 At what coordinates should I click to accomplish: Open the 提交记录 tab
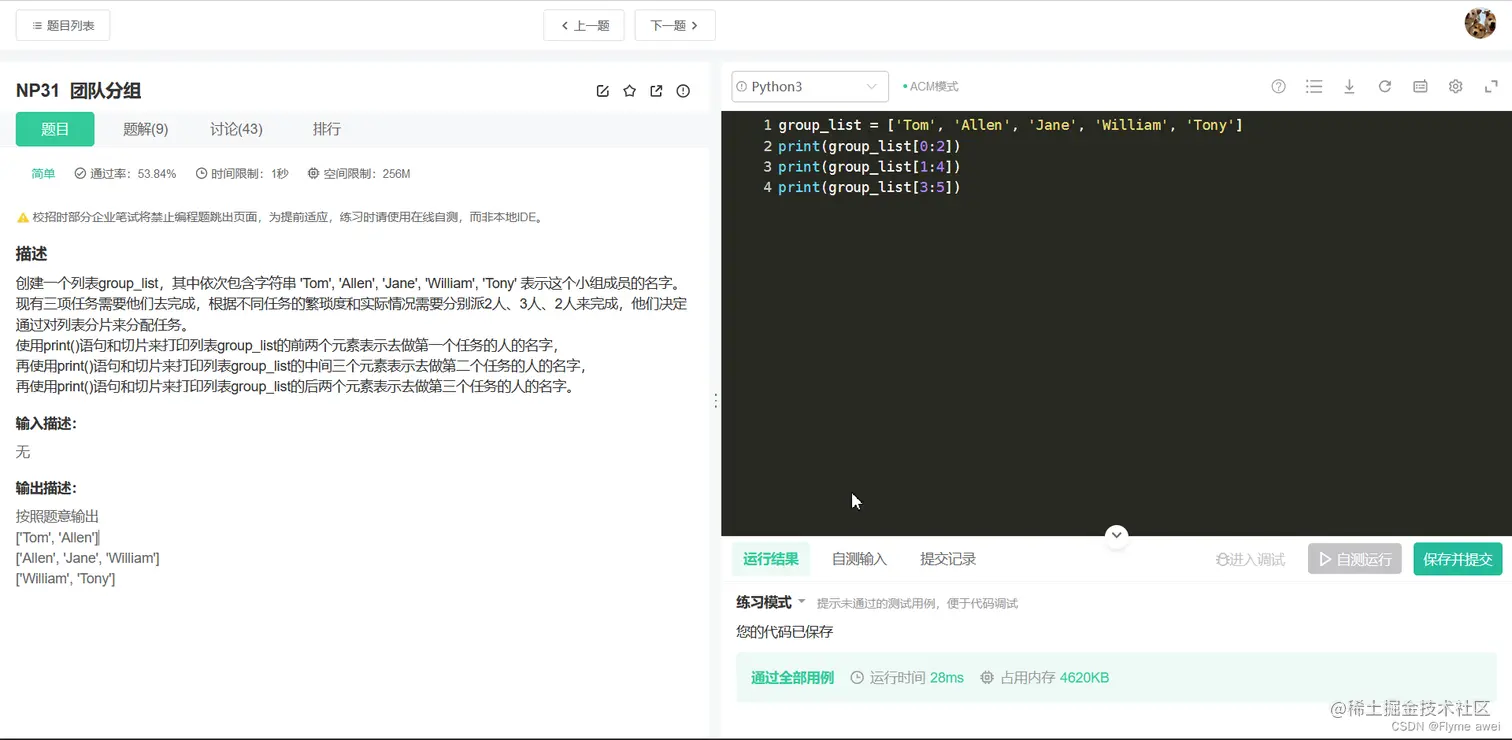pyautogui.click(x=946, y=558)
